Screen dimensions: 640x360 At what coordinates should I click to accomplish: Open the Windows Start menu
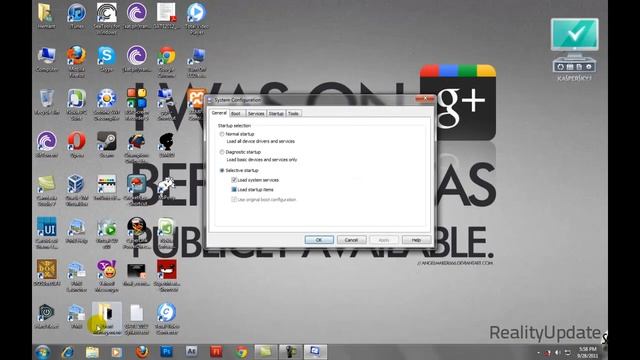(43, 352)
